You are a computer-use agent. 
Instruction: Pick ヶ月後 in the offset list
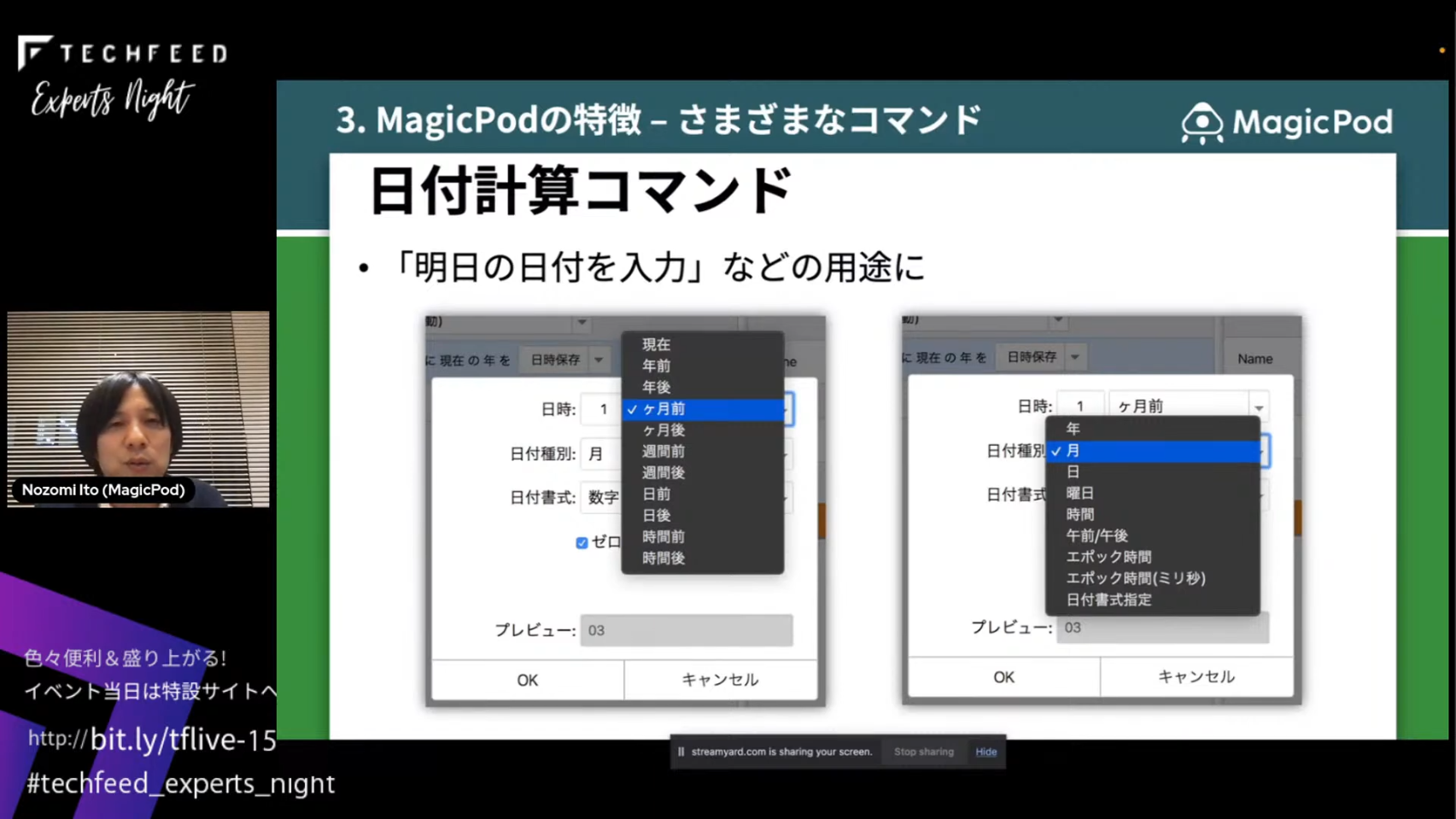pos(702,430)
